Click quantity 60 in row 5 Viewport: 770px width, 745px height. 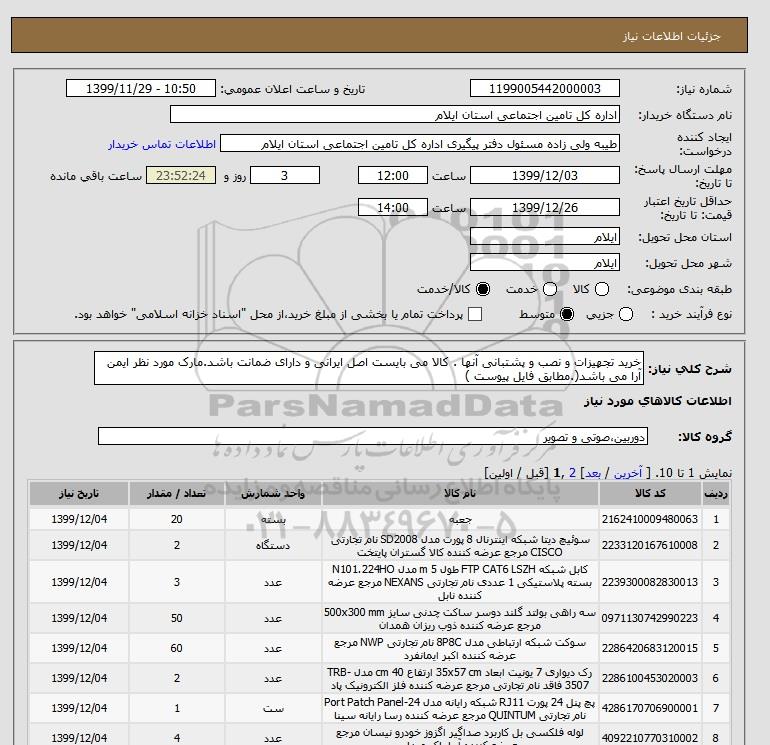point(177,648)
